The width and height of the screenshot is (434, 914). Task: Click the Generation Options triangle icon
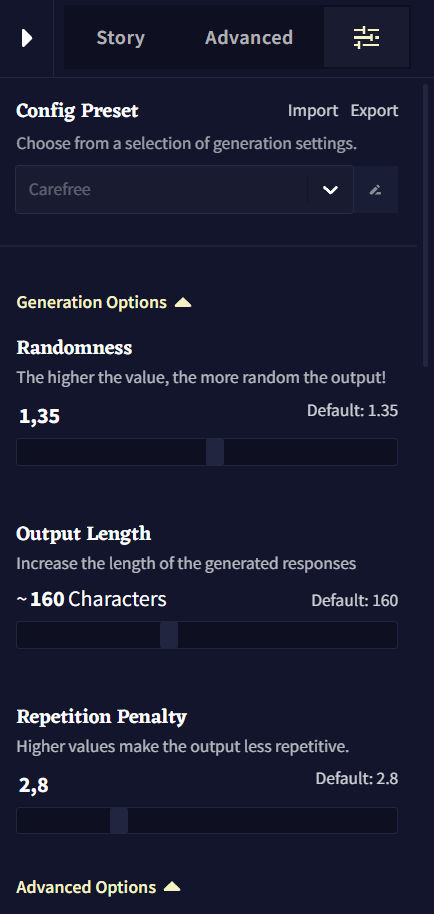click(x=183, y=303)
